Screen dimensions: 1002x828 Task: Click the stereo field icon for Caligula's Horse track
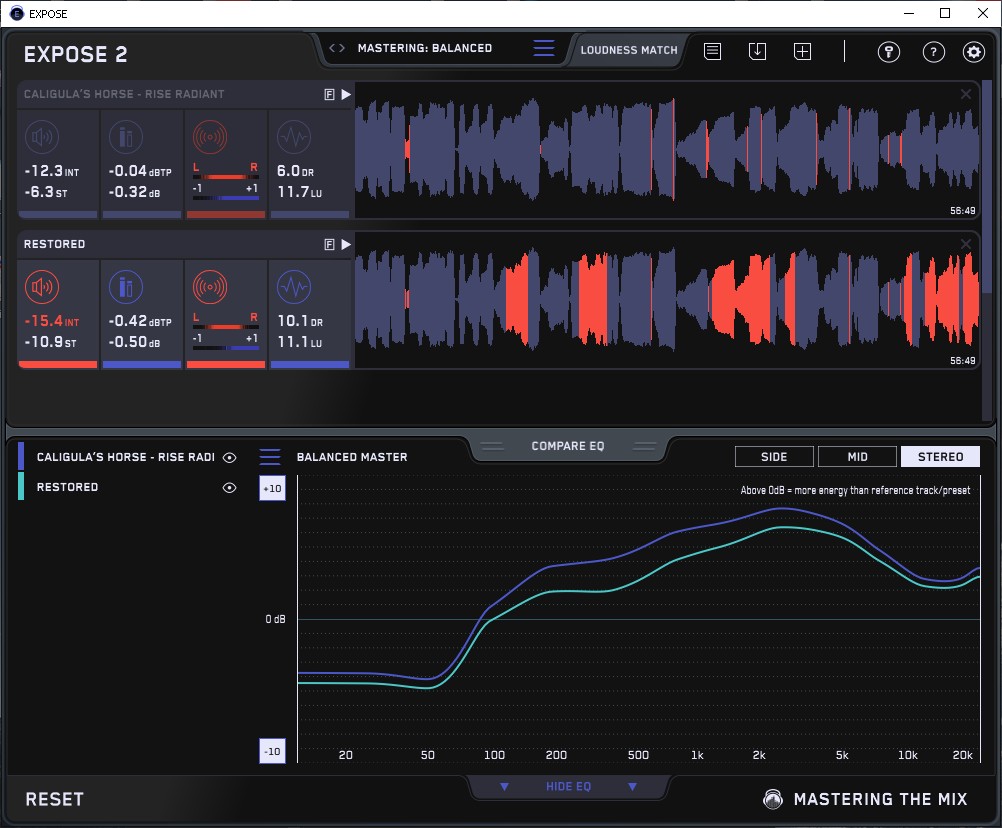[x=210, y=137]
